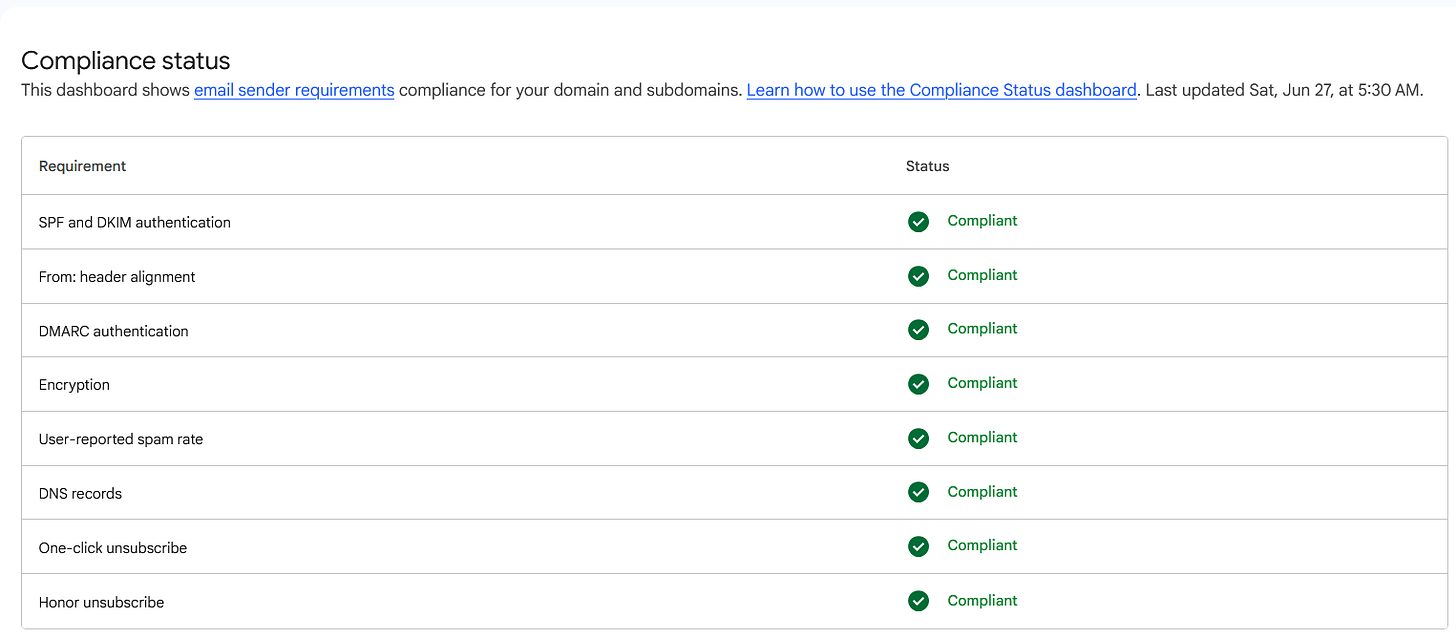Click the Last updated Sat, Jun 27 timestamp
Viewport: 1456px width, 644px height.
[1284, 90]
